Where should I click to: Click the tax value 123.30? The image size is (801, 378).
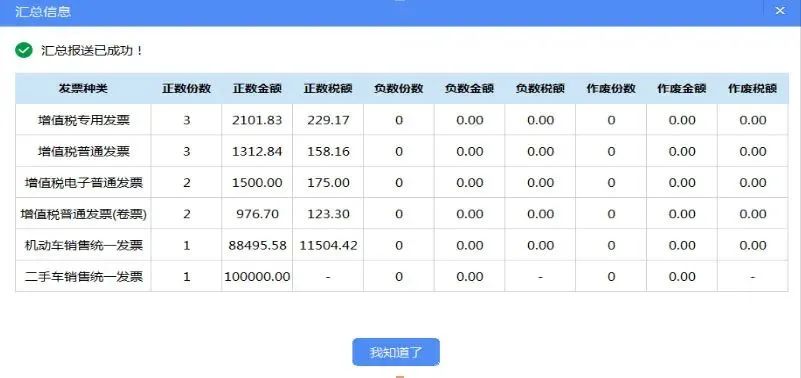(x=328, y=214)
